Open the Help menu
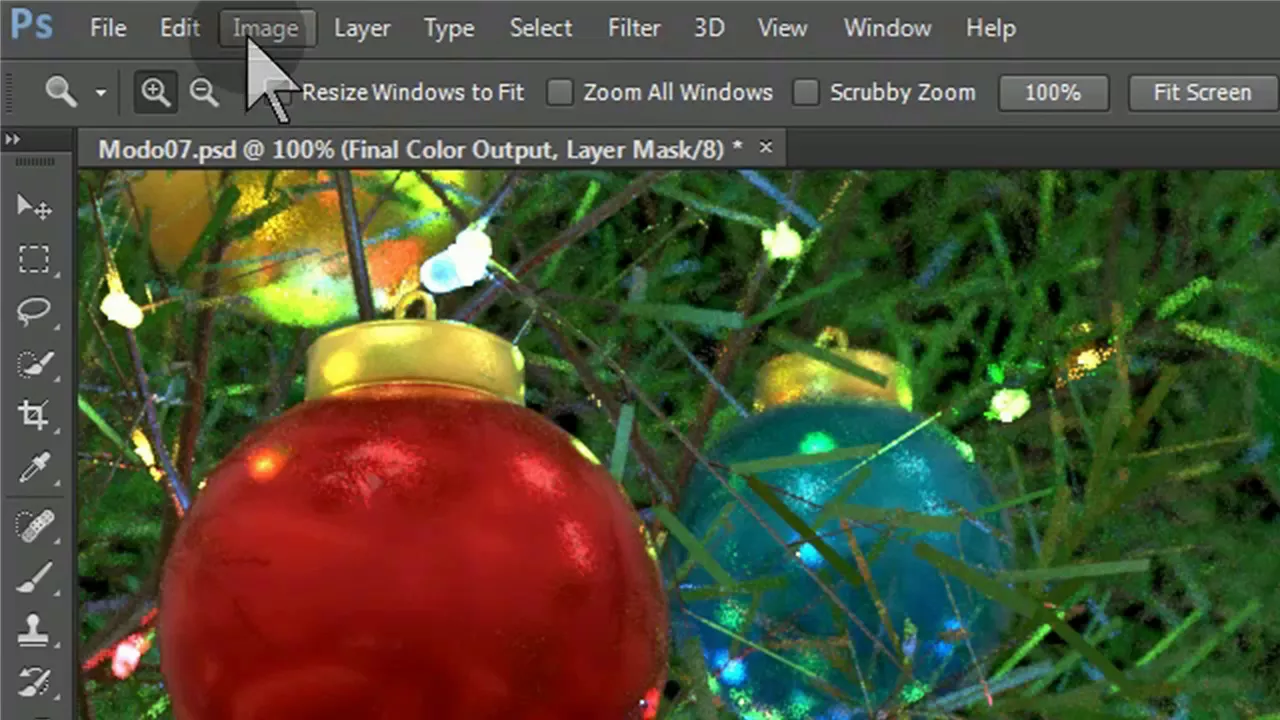 pos(991,28)
